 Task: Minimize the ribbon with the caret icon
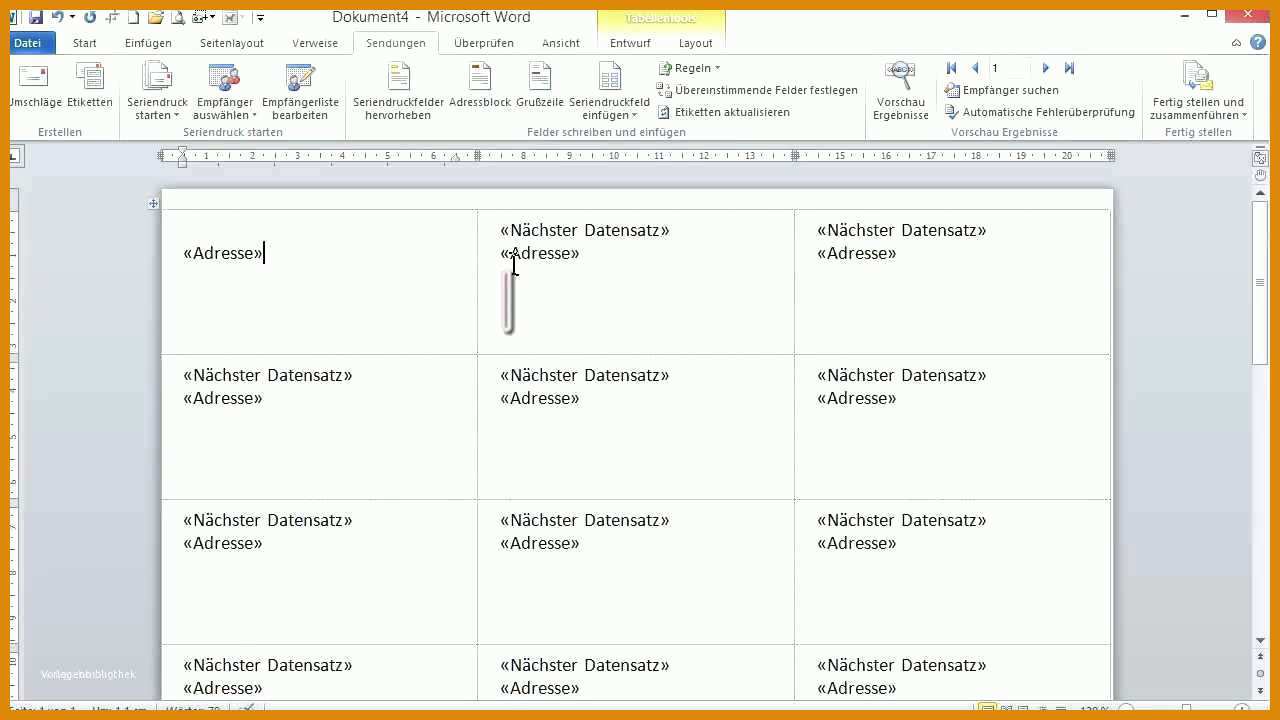point(1236,43)
